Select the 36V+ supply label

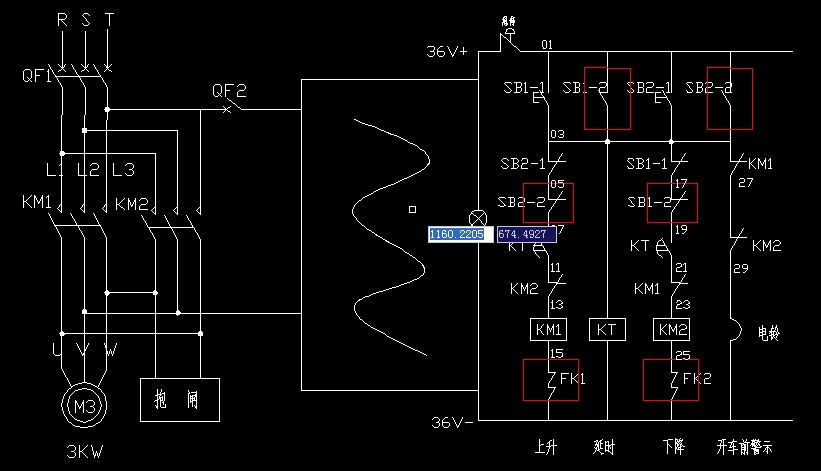[447, 51]
